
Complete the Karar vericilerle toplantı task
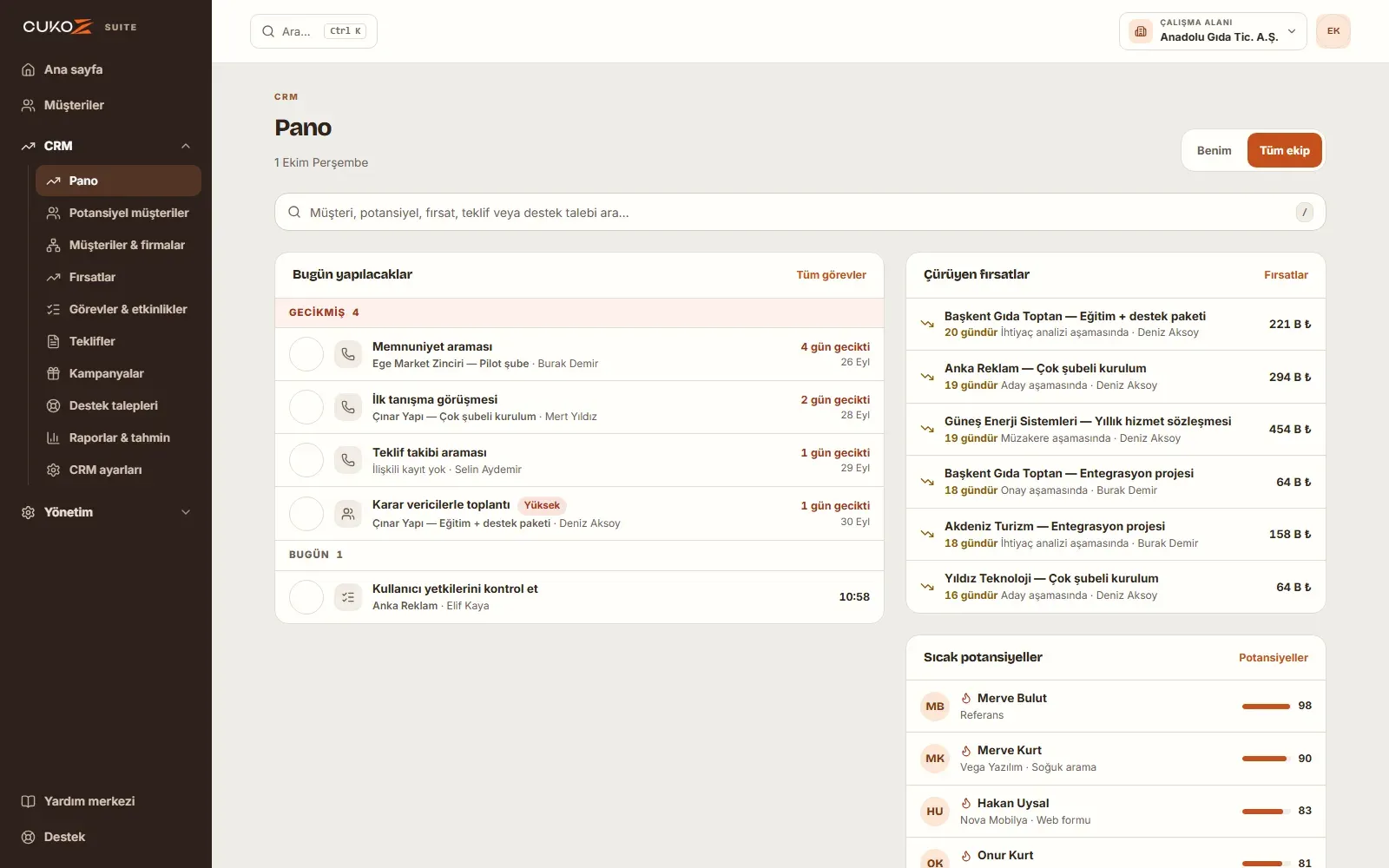click(306, 514)
